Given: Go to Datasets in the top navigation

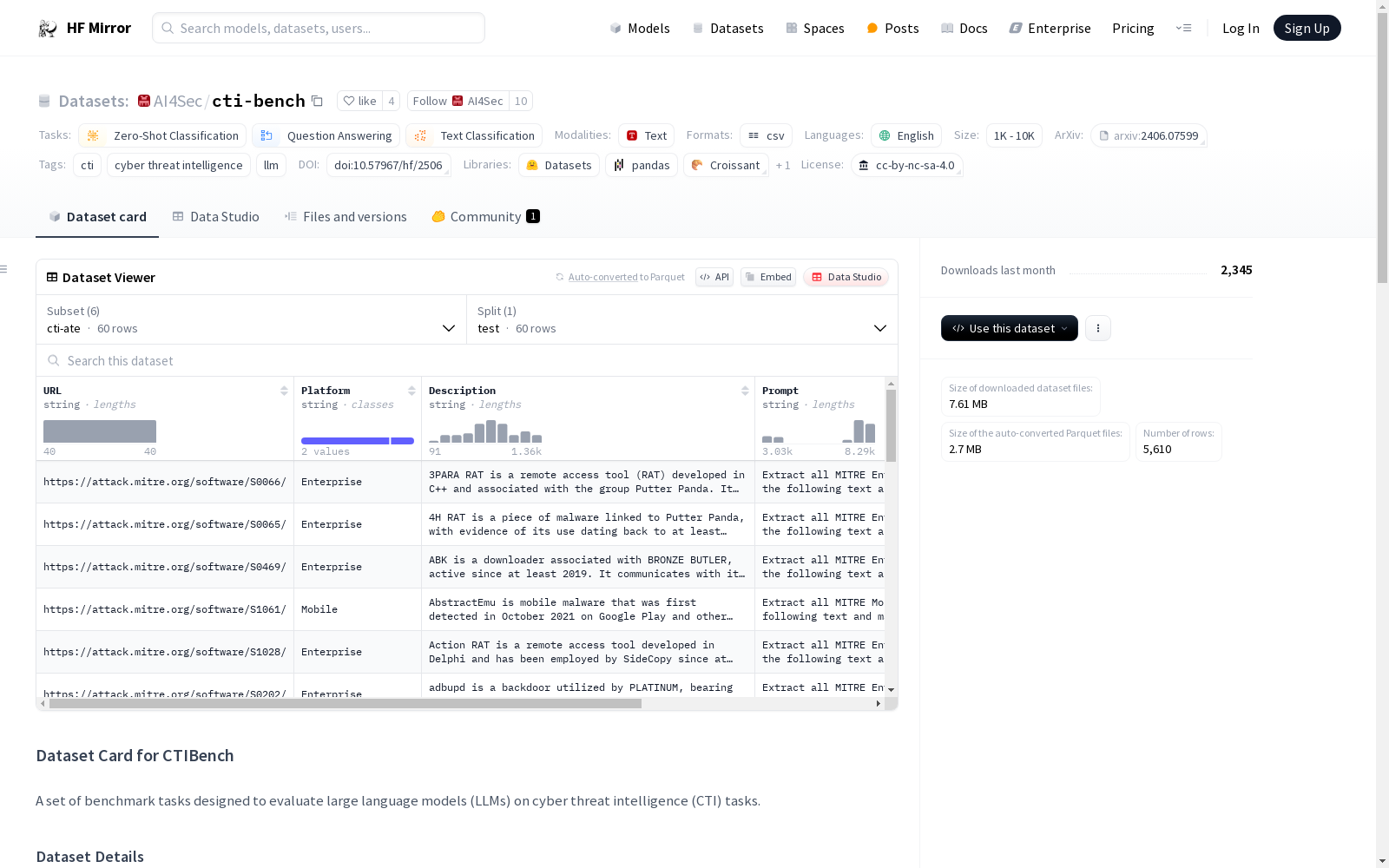Looking at the screenshot, I should [727, 29].
